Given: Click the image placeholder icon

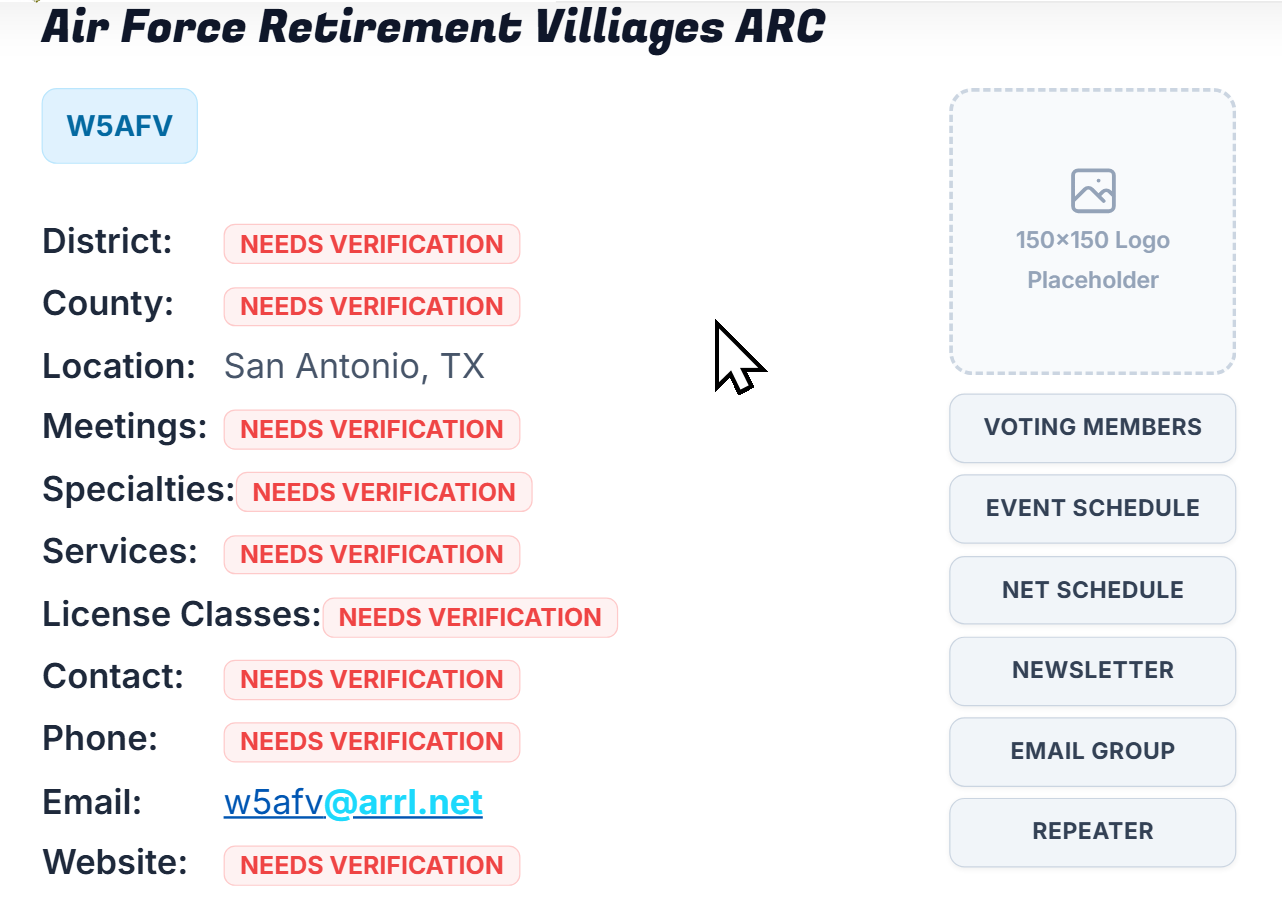Looking at the screenshot, I should [1093, 191].
